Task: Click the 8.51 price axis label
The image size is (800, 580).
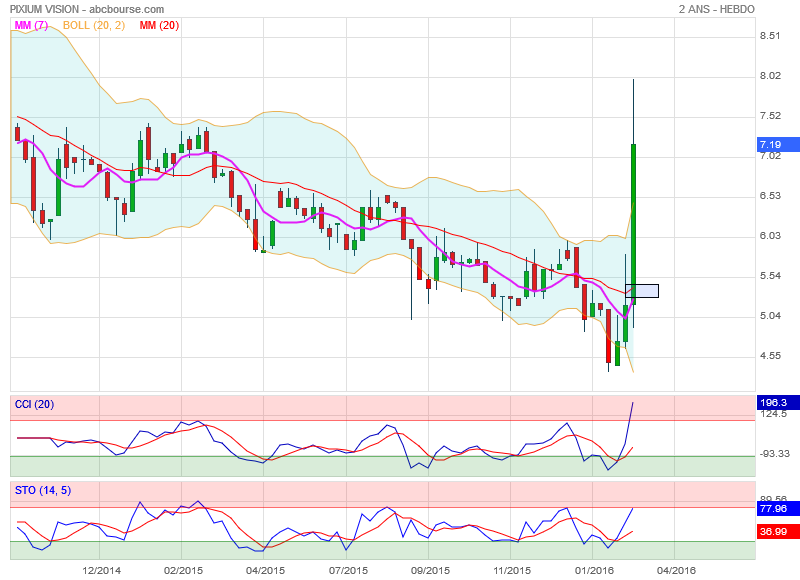Action: click(770, 36)
